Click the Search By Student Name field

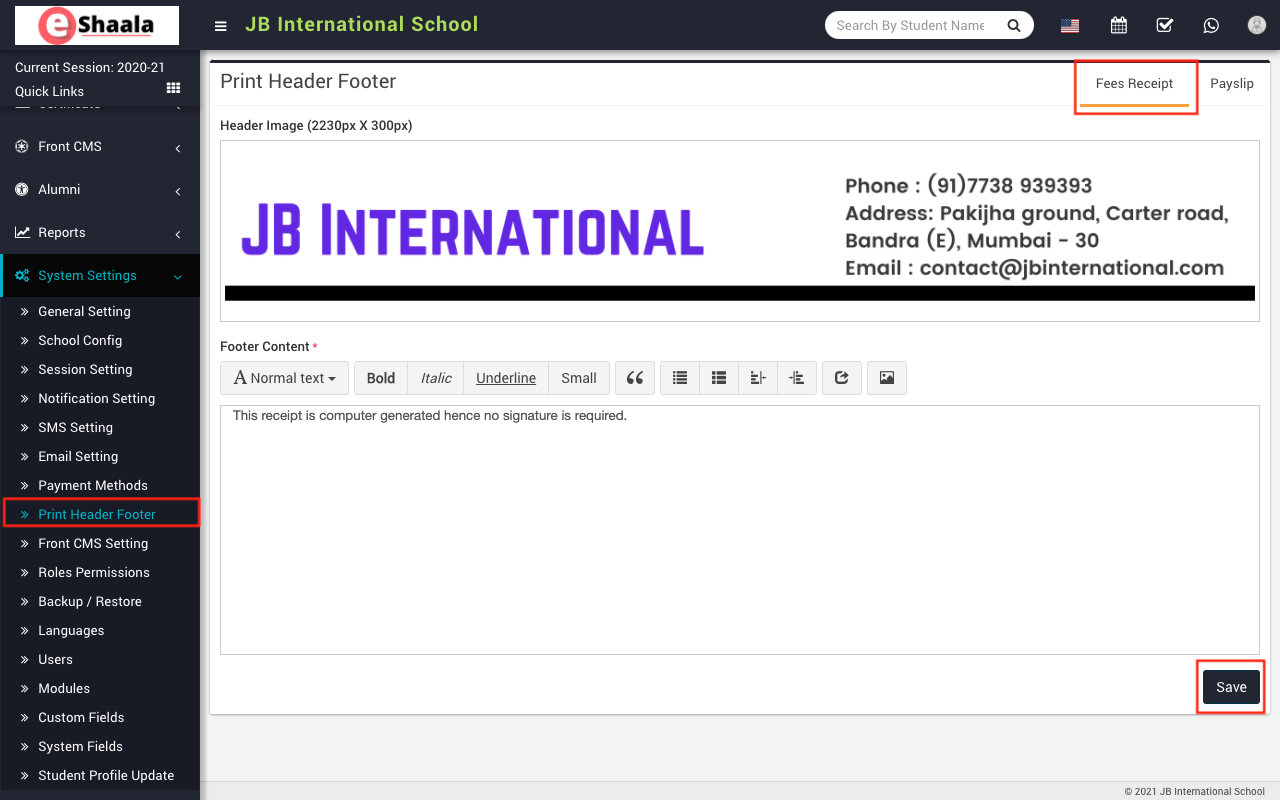point(910,26)
